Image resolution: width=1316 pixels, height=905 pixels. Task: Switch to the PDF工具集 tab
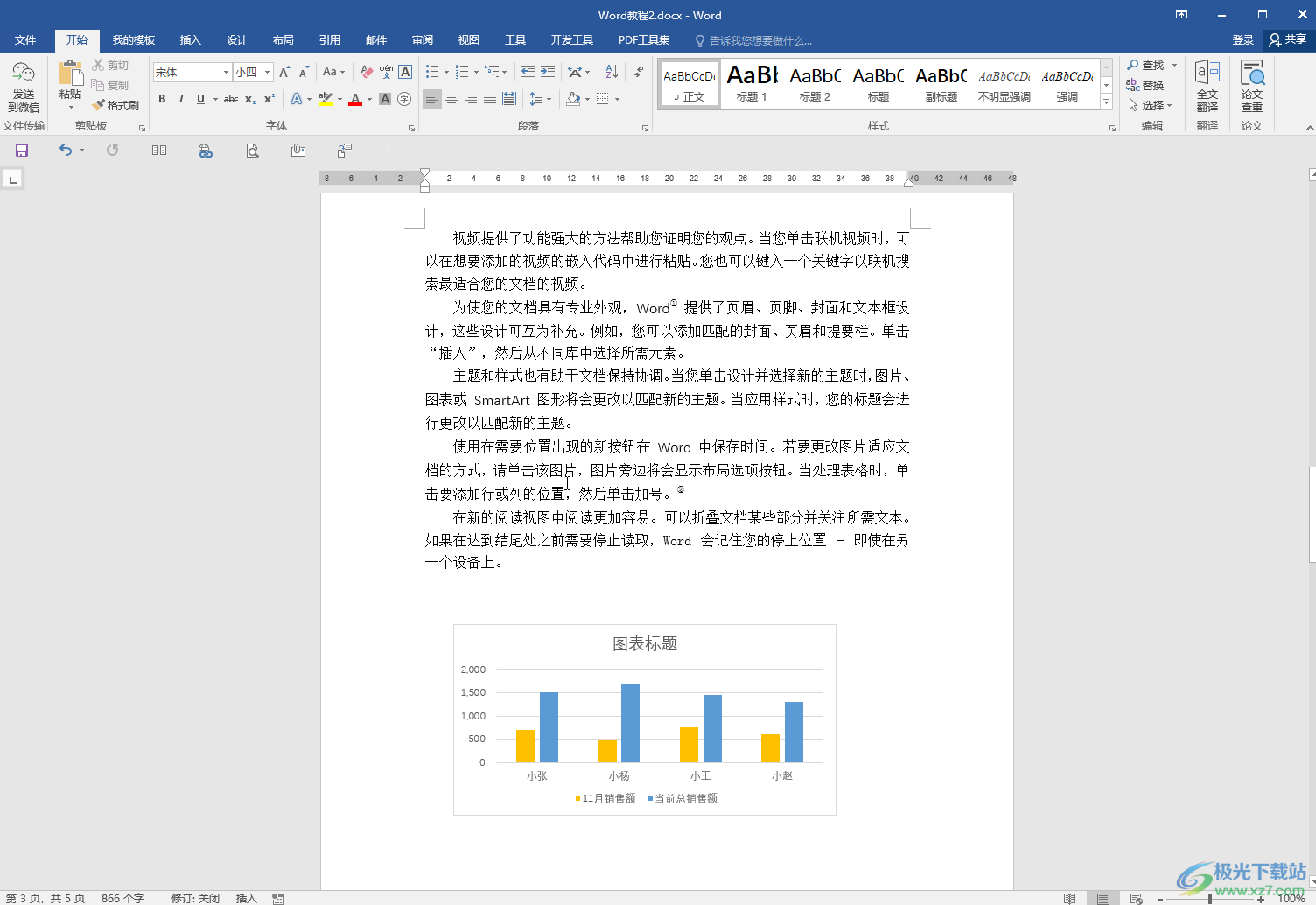tap(644, 40)
